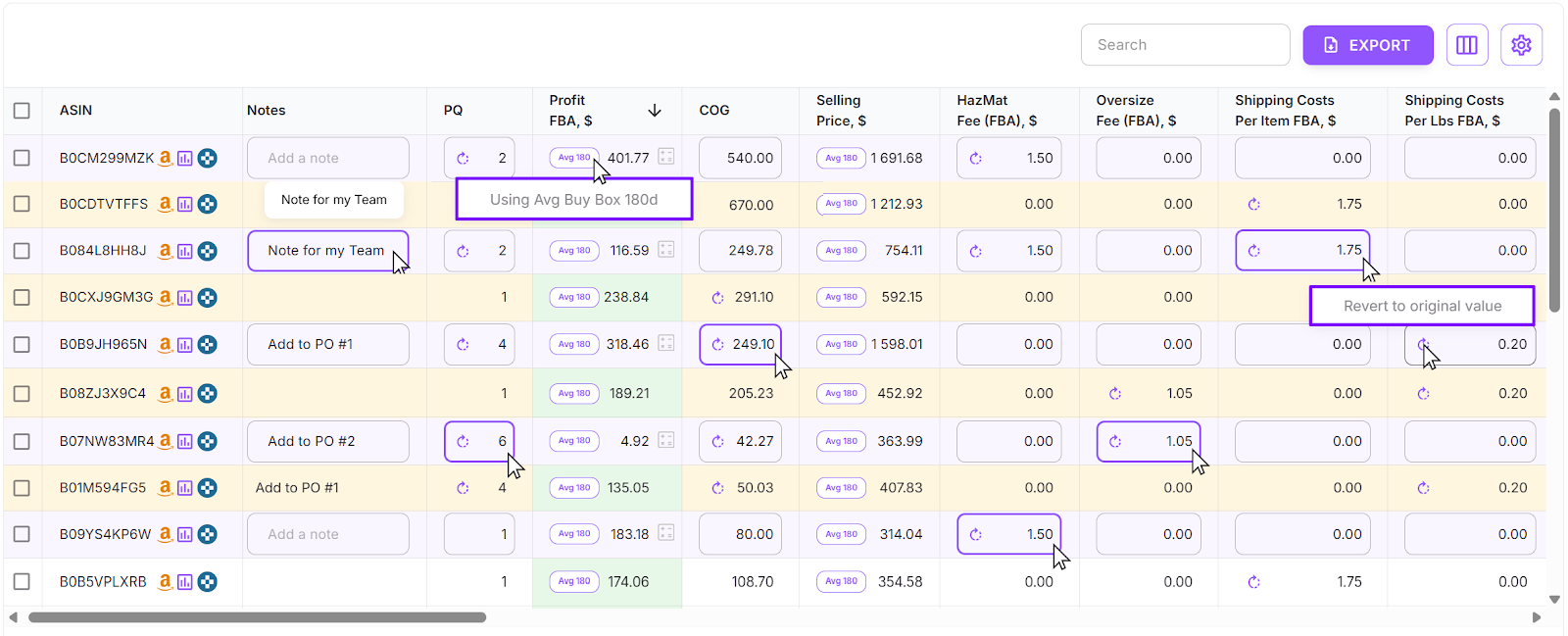Check the B0B5VPLXRB row checkbox
This screenshot has width=1568, height=636.
22,582
